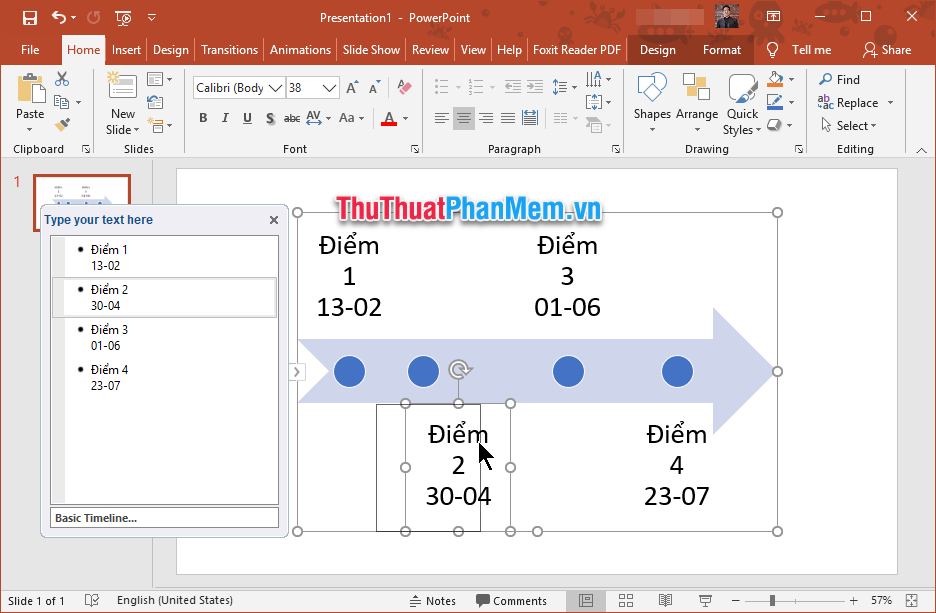Select the Format Painter icon
Viewport: 936px width, 613px height.
[63, 122]
